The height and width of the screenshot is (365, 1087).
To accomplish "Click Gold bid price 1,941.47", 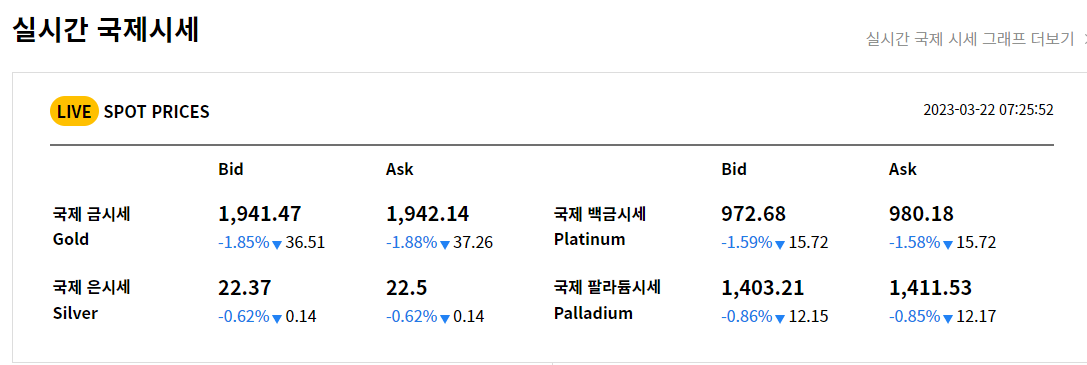I will (260, 214).
